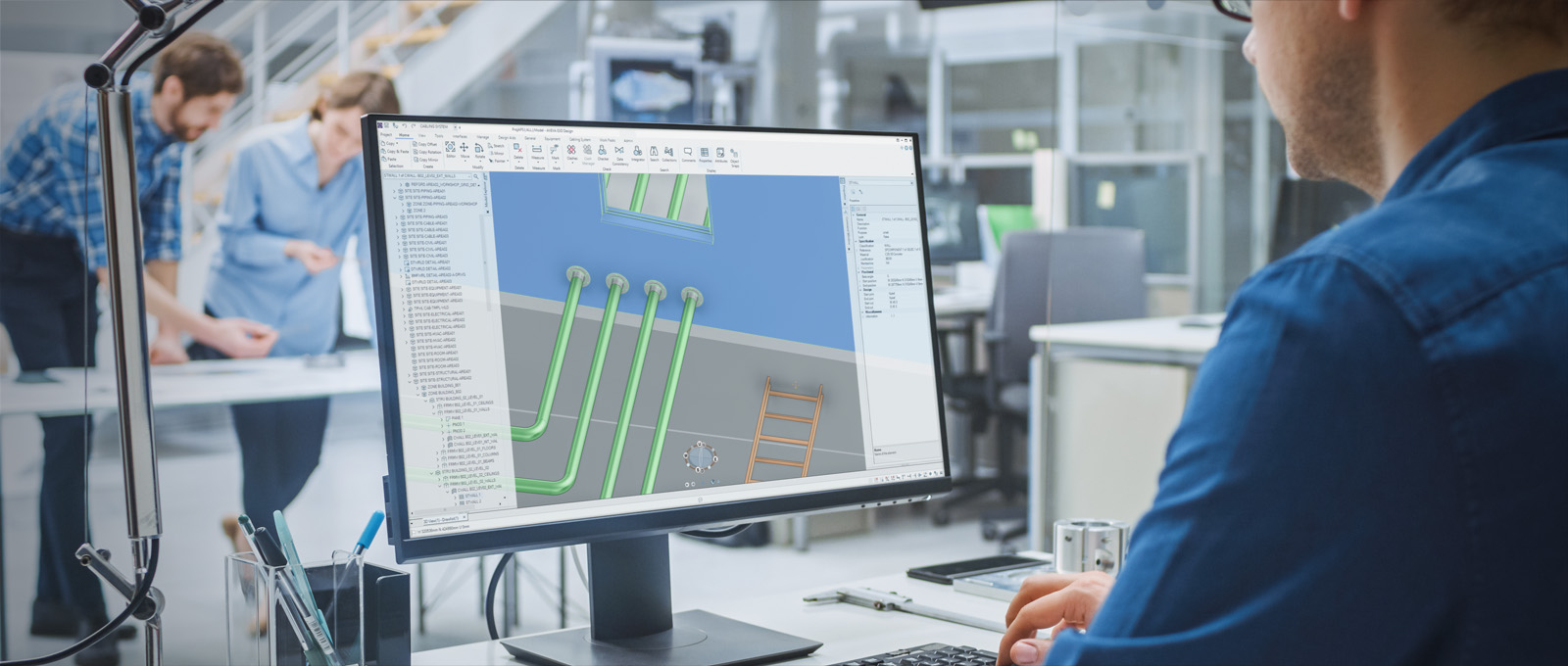Screen dimensions: 1568x666
Task: Click the magnifier icon beside the explorer address box
Action: tap(475, 176)
